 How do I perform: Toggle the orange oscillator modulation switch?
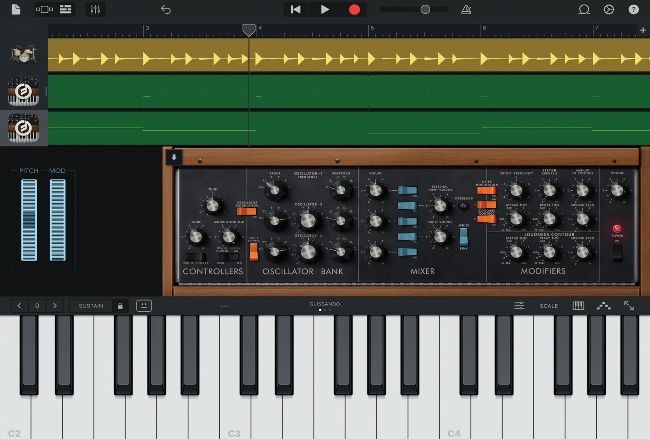click(246, 211)
